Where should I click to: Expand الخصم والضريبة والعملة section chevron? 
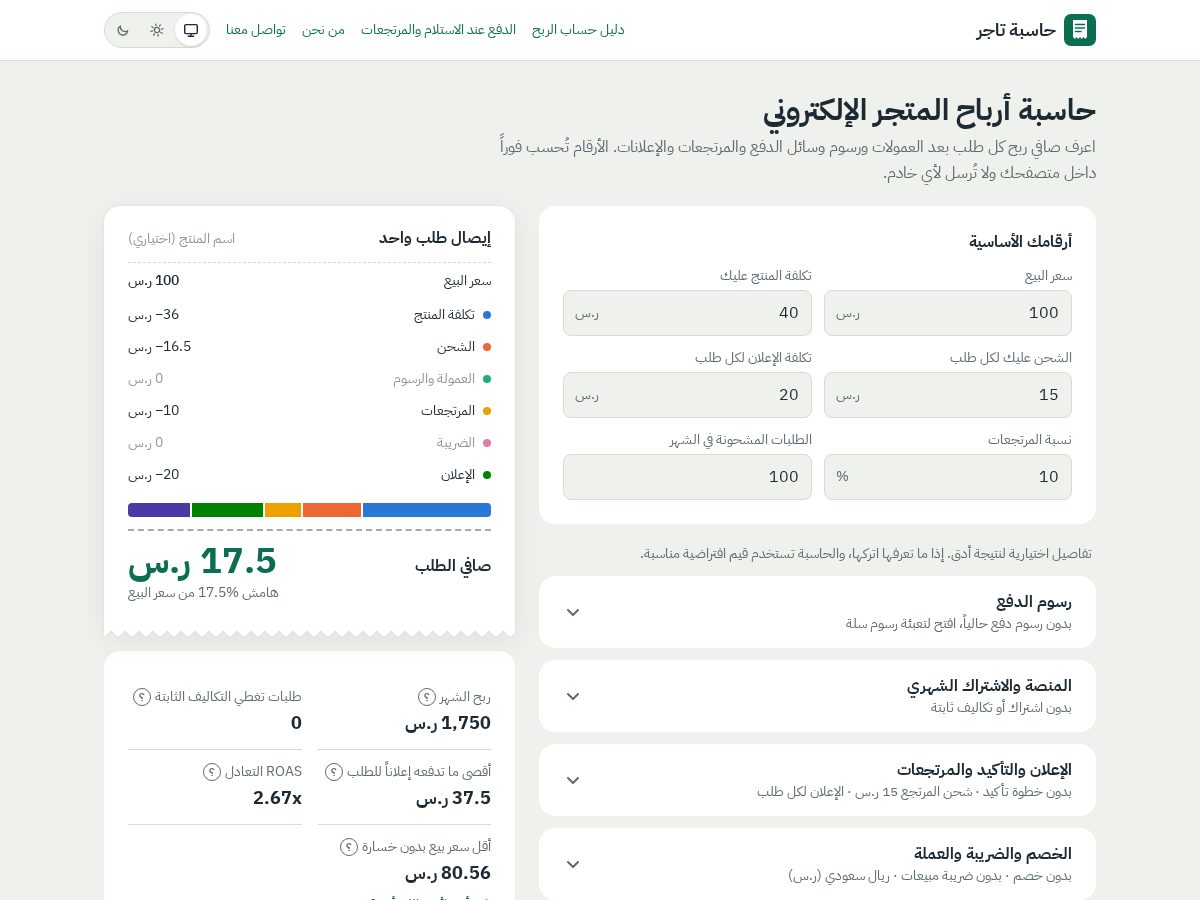tap(573, 864)
